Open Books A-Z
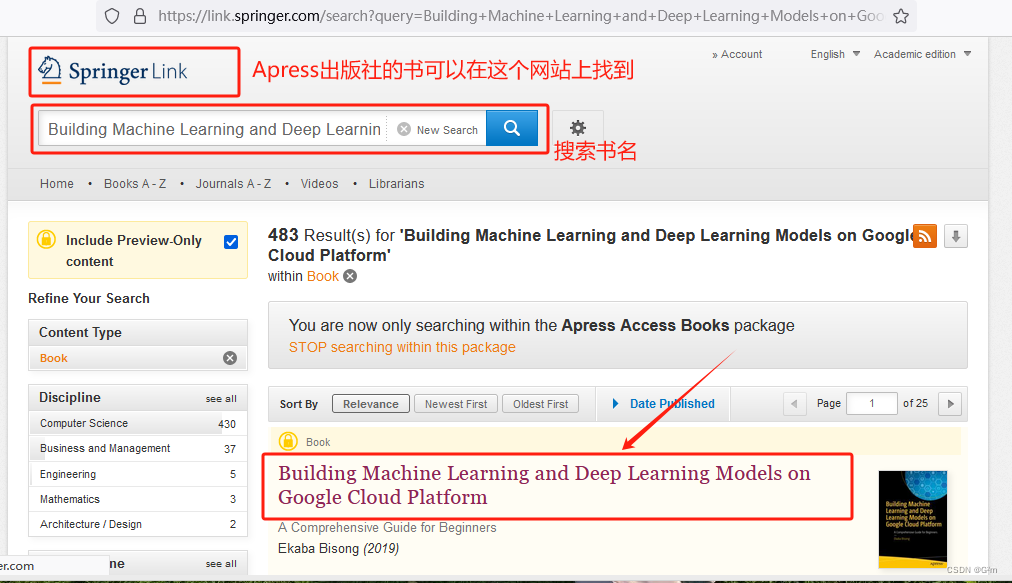The width and height of the screenshot is (1012, 583). (135, 184)
